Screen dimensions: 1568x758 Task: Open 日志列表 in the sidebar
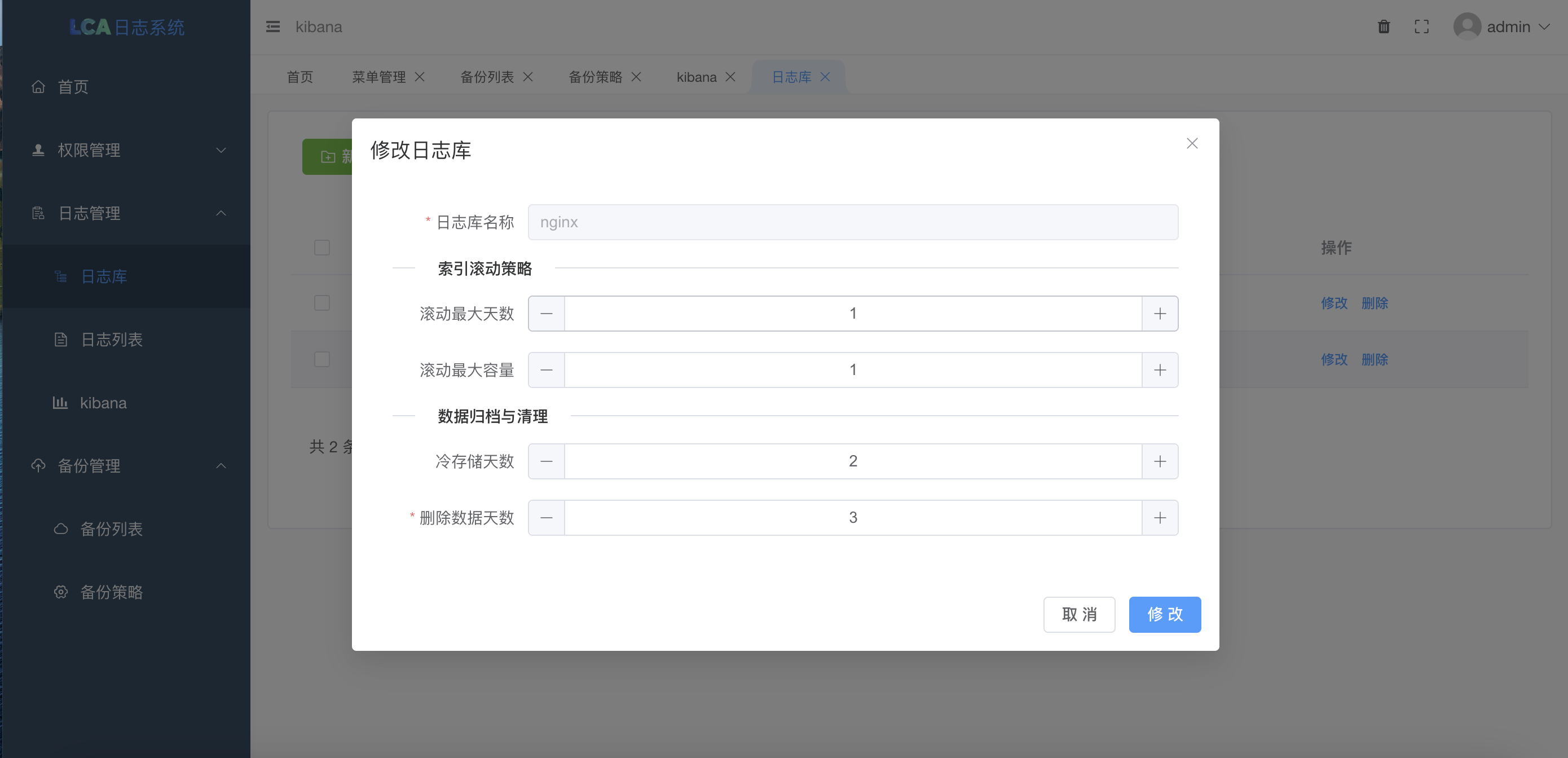[111, 340]
